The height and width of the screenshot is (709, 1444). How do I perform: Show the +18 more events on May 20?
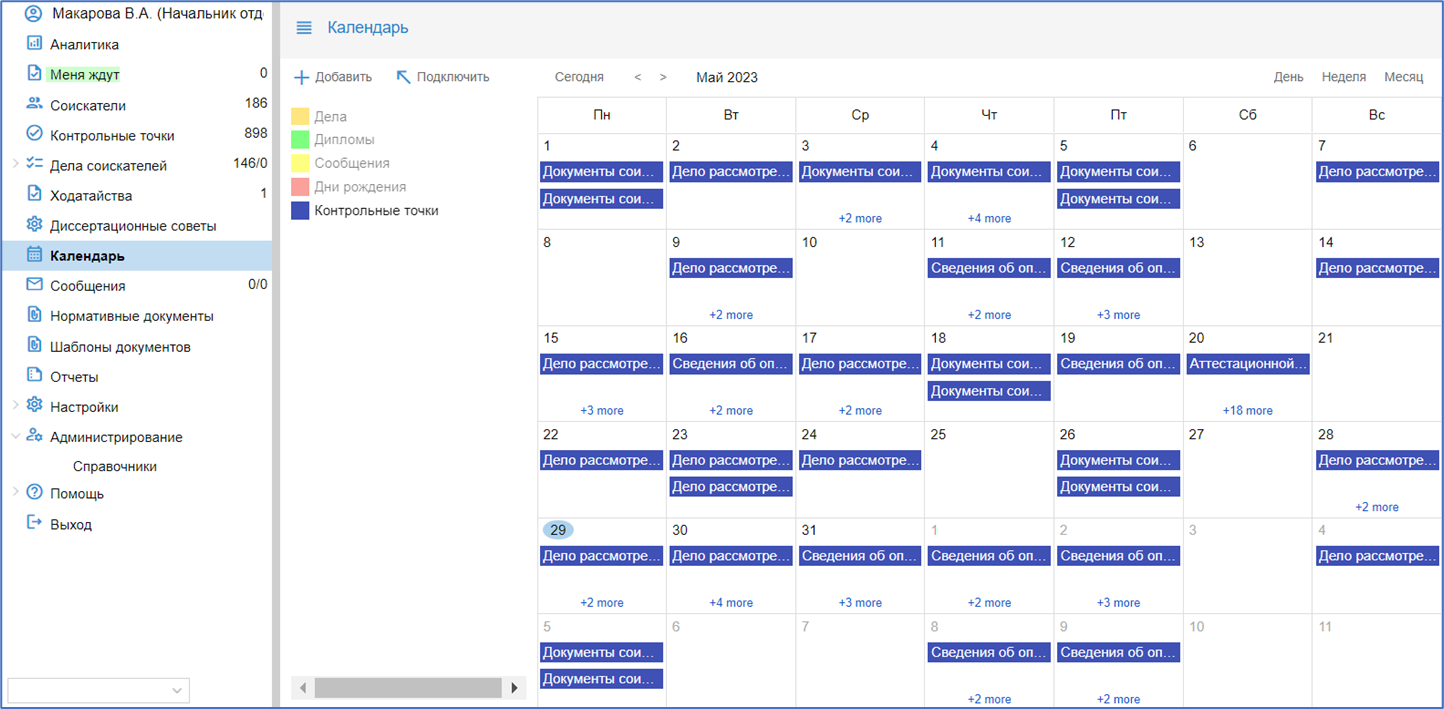point(1247,411)
